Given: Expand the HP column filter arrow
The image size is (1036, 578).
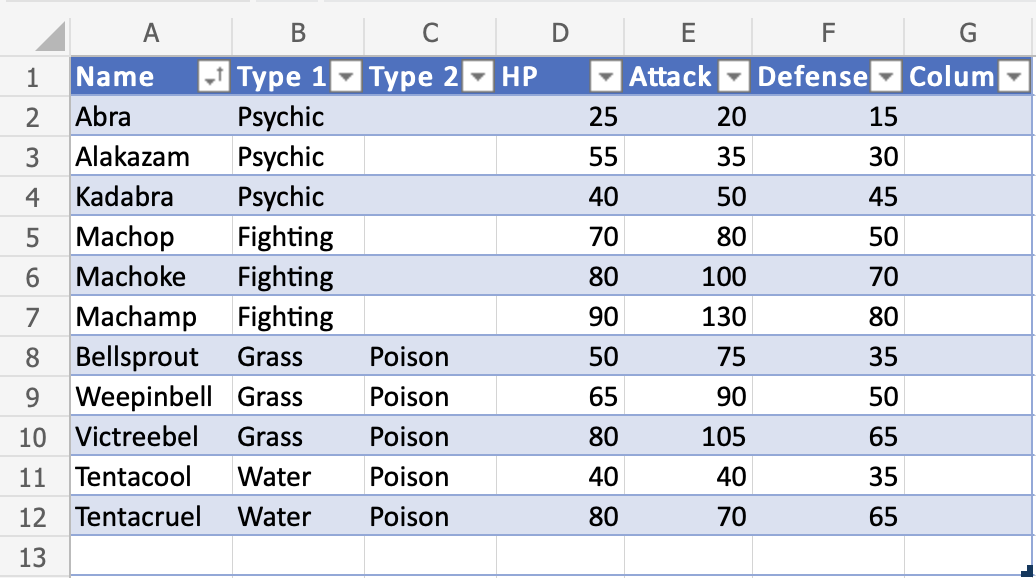Looking at the screenshot, I should pos(607,77).
